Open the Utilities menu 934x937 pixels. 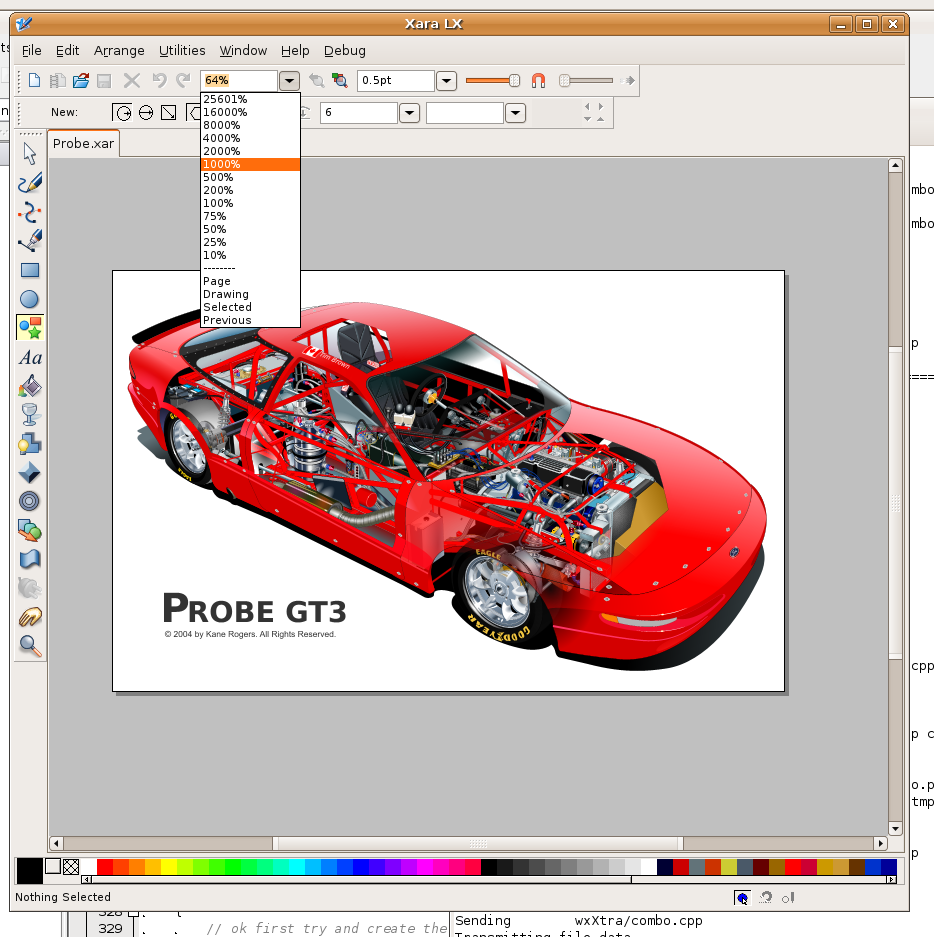click(182, 51)
